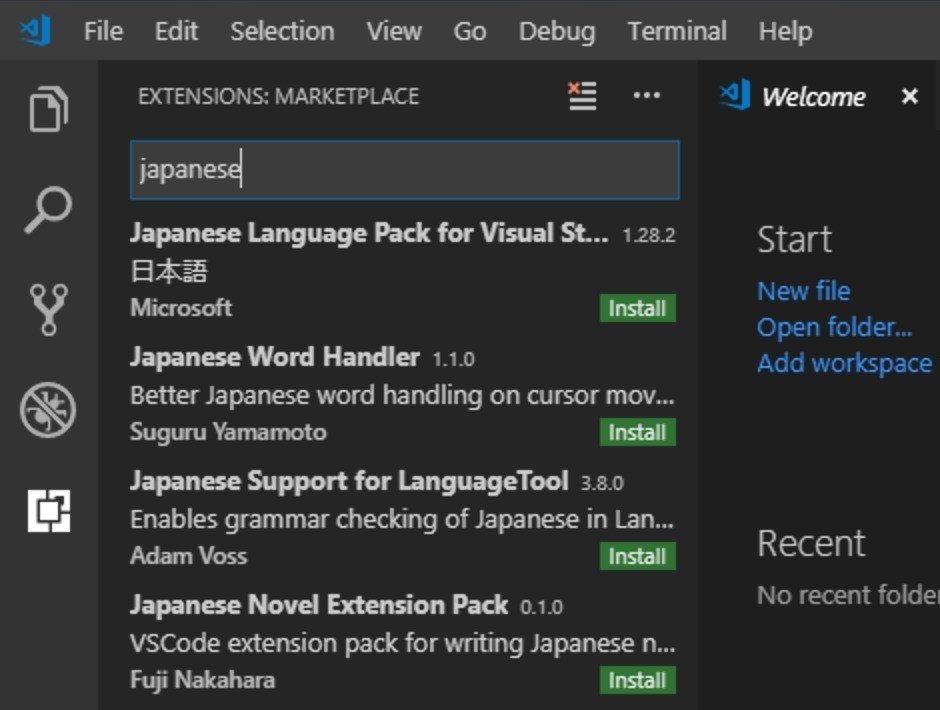Open the Selection menu
This screenshot has height=710, width=940.
coord(282,31)
